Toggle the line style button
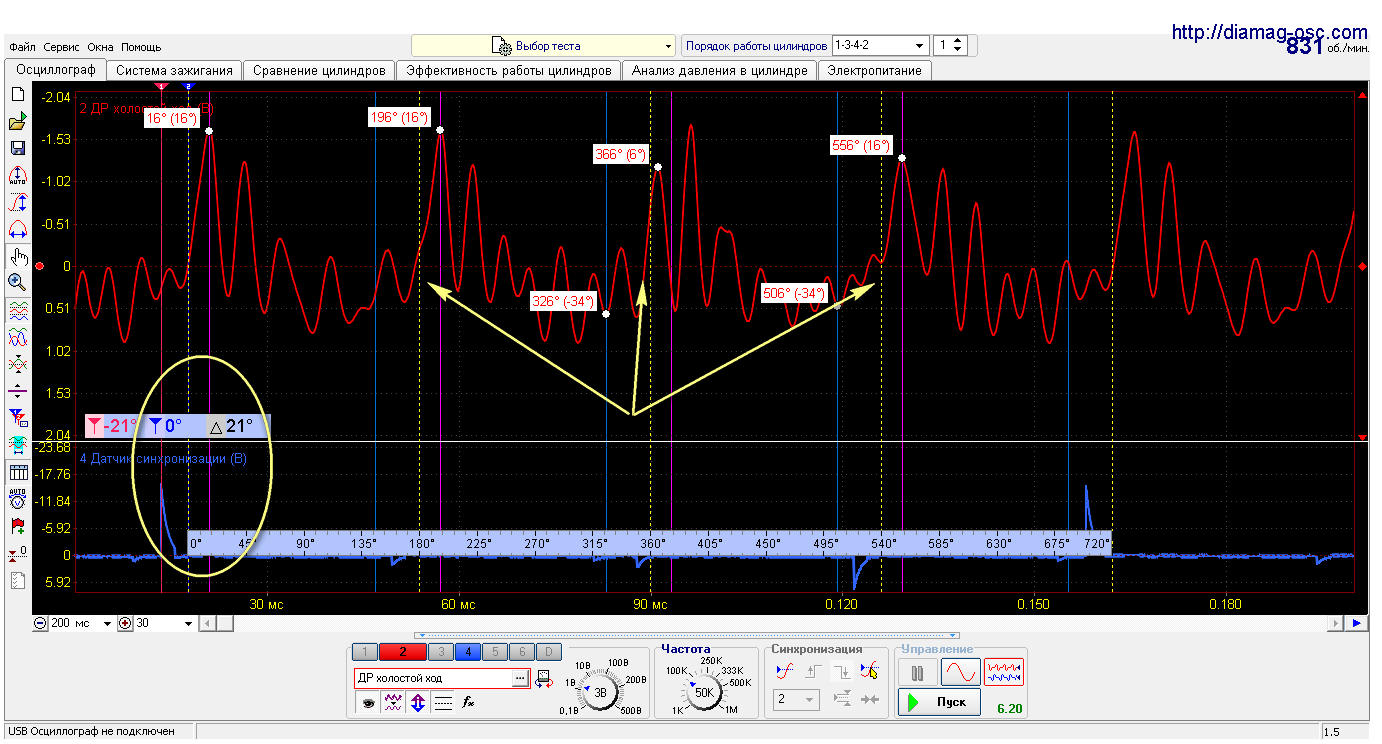The width and height of the screenshot is (1382, 744). click(443, 703)
